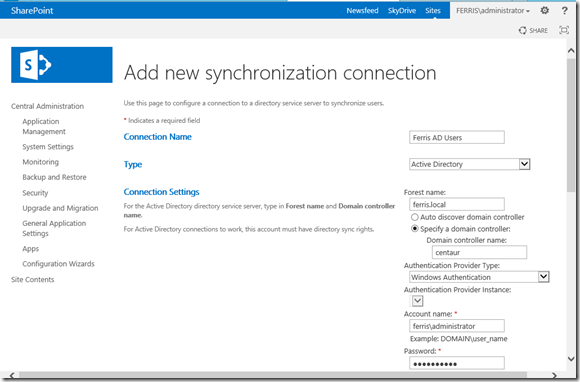580x382 pixels.
Task: Click the vertical scrollbar up arrow
Action: (571, 51)
